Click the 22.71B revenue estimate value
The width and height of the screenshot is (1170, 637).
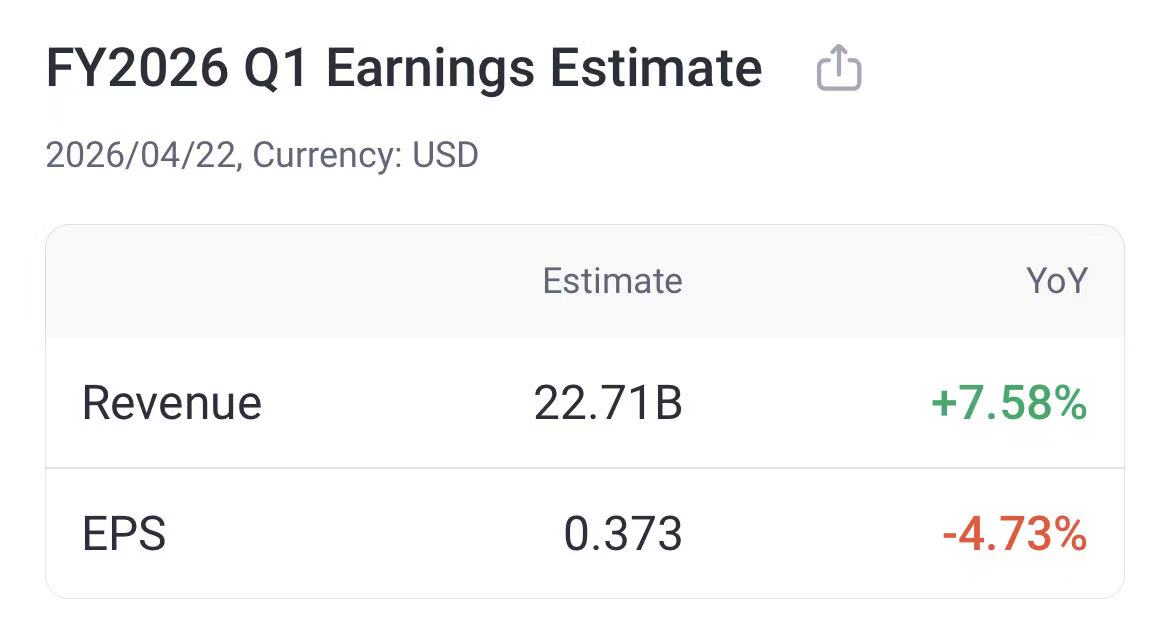pyautogui.click(x=608, y=403)
